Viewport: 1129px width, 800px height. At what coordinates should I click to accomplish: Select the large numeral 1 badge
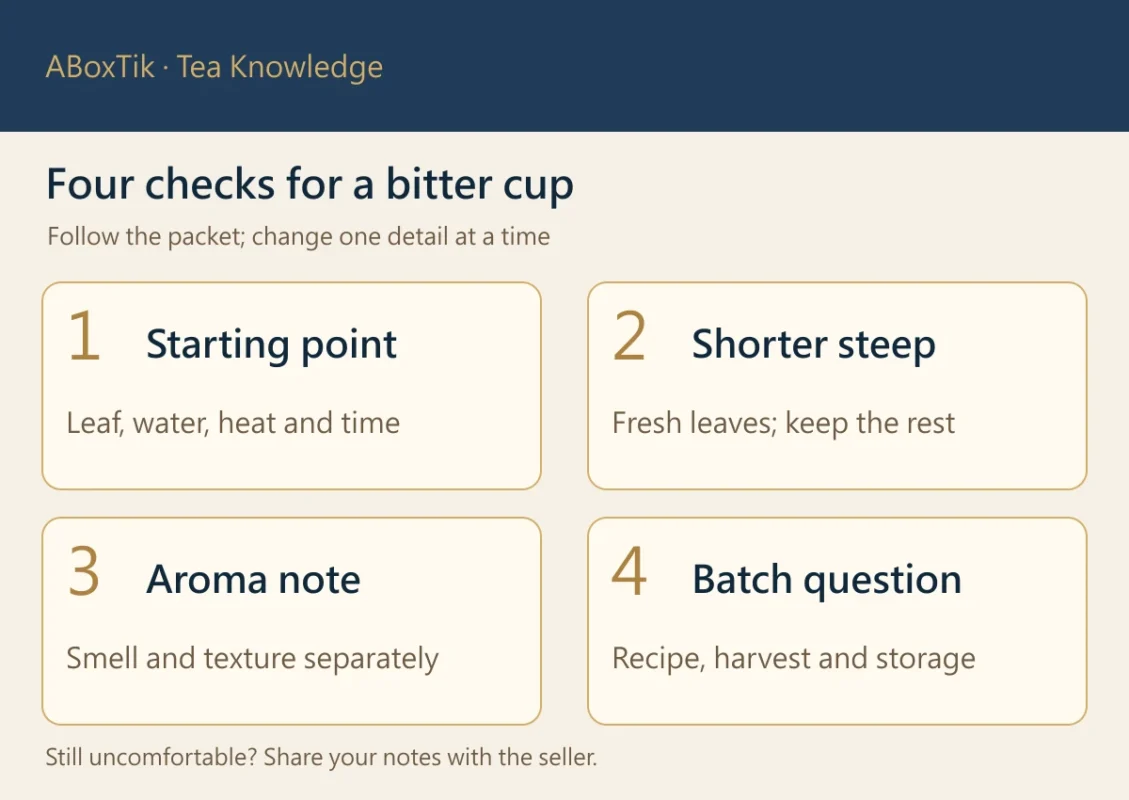[84, 336]
